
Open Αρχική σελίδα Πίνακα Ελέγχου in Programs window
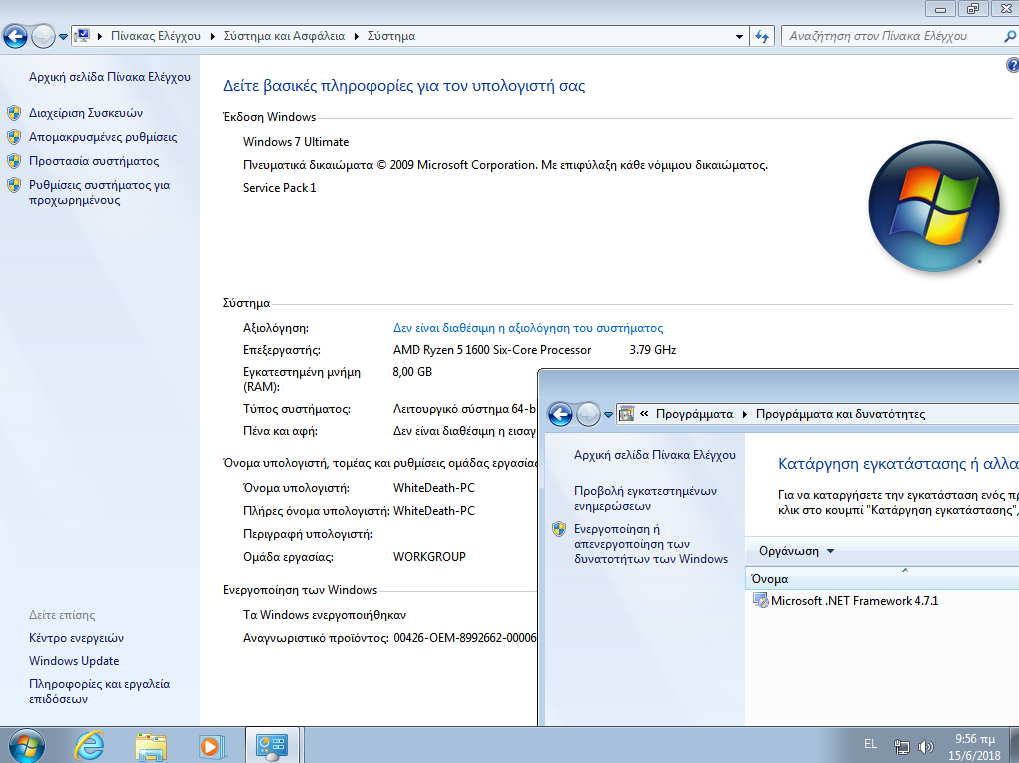pos(654,456)
